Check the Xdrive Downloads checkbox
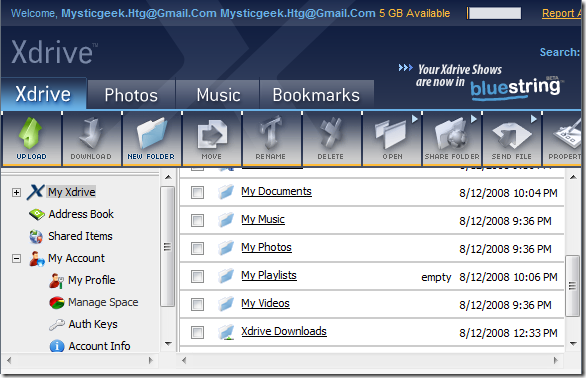The width and height of the screenshot is (586, 378). 197,332
